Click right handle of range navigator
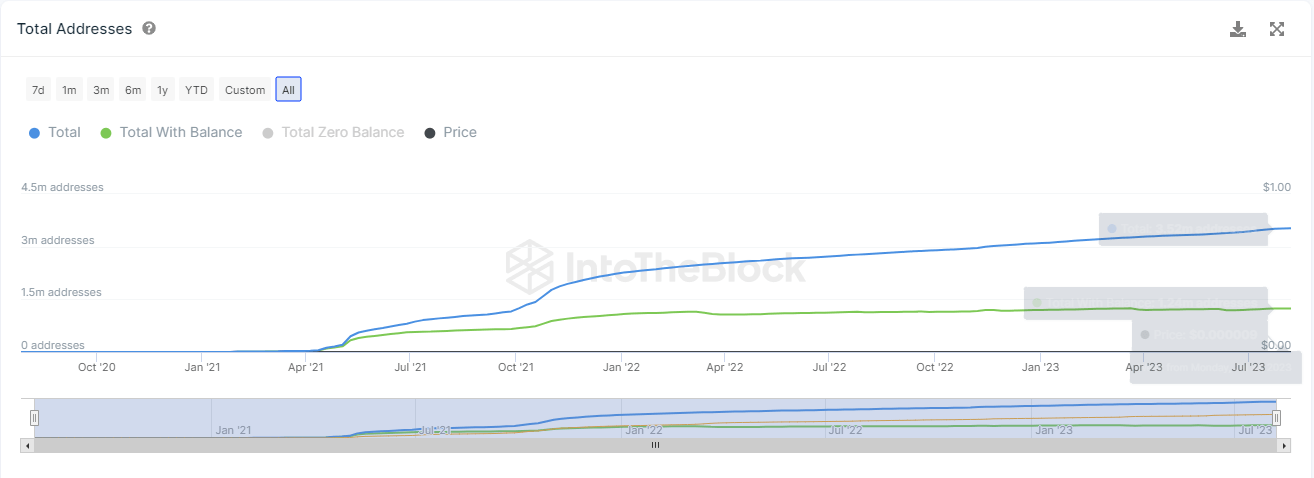This screenshot has width=1314, height=478. click(1277, 418)
